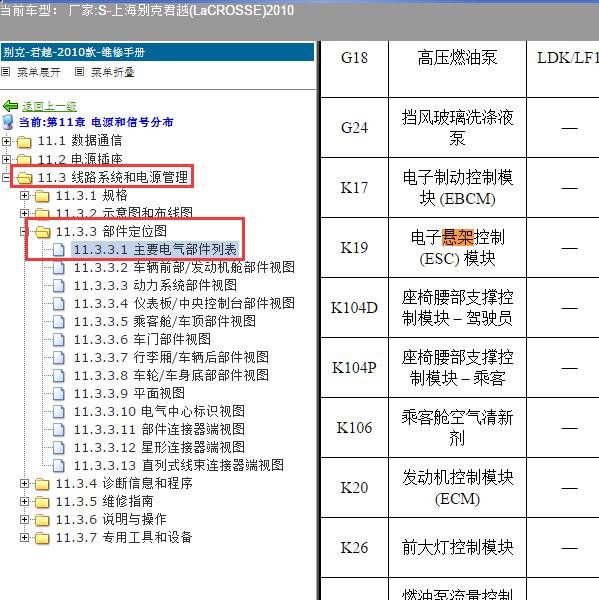Click the G18 code cell
Screen dimensions: 599x600
(x=354, y=69)
